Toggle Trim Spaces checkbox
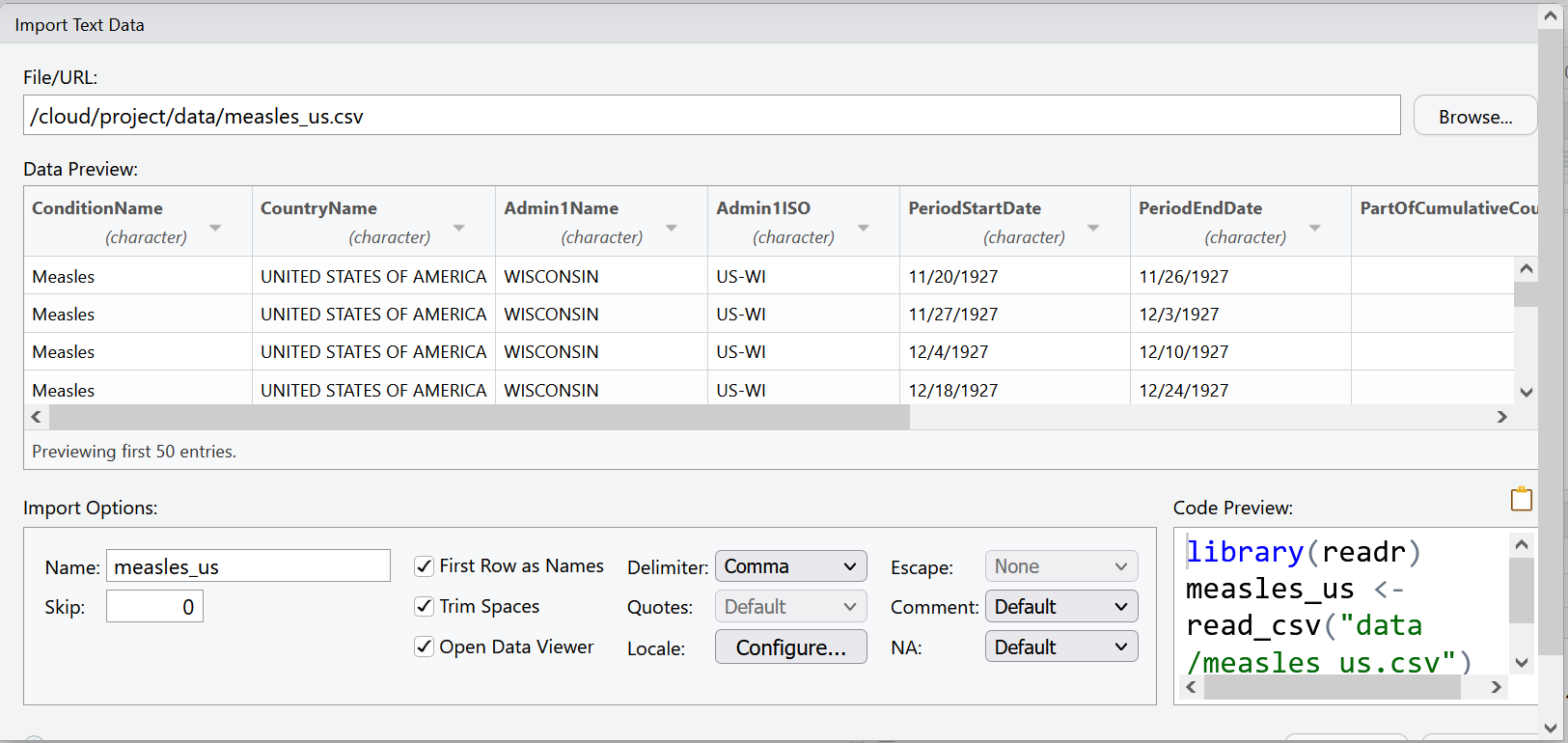The height and width of the screenshot is (743, 1568). (425, 607)
